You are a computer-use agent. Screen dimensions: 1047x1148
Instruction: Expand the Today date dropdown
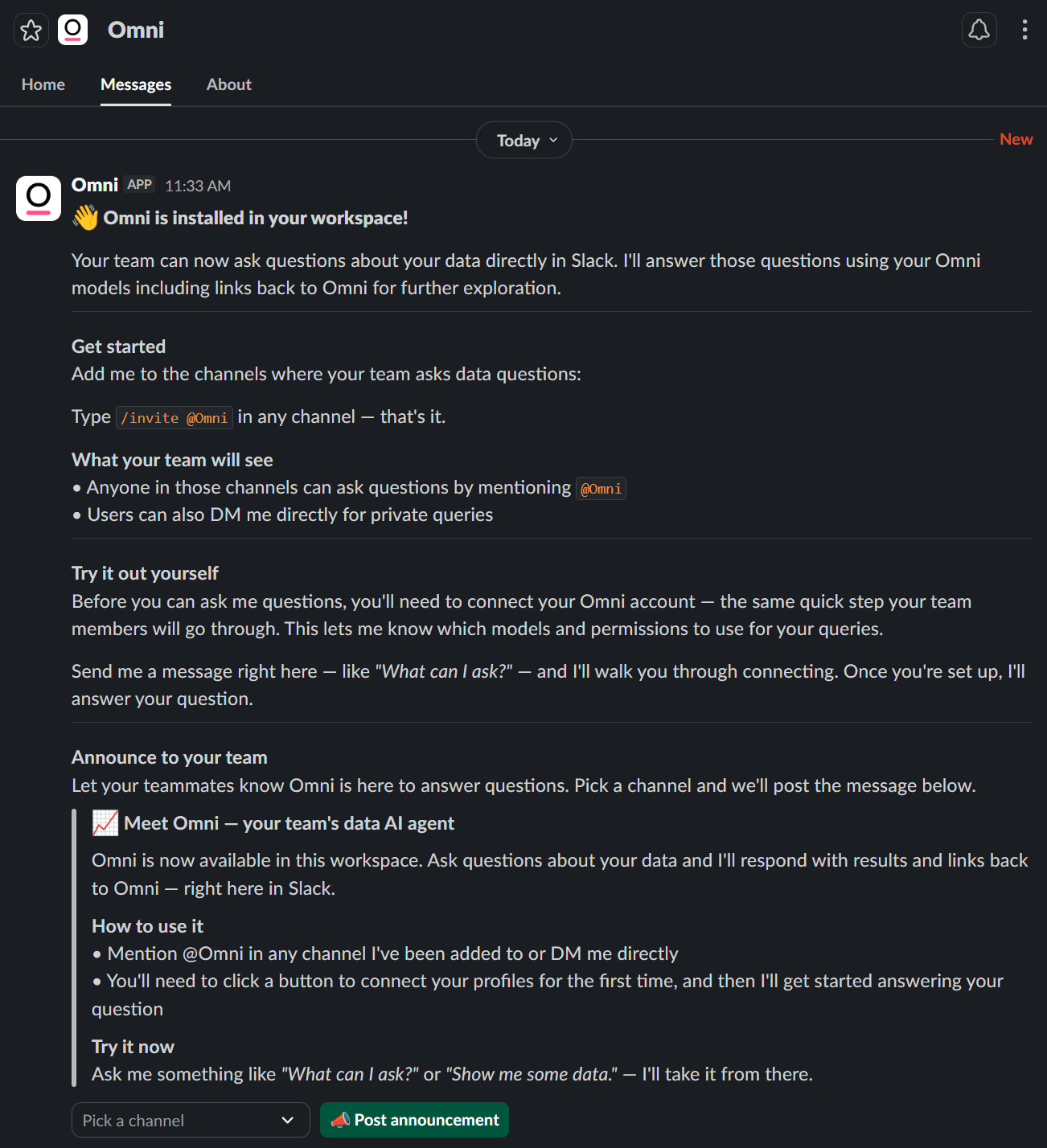pos(524,141)
